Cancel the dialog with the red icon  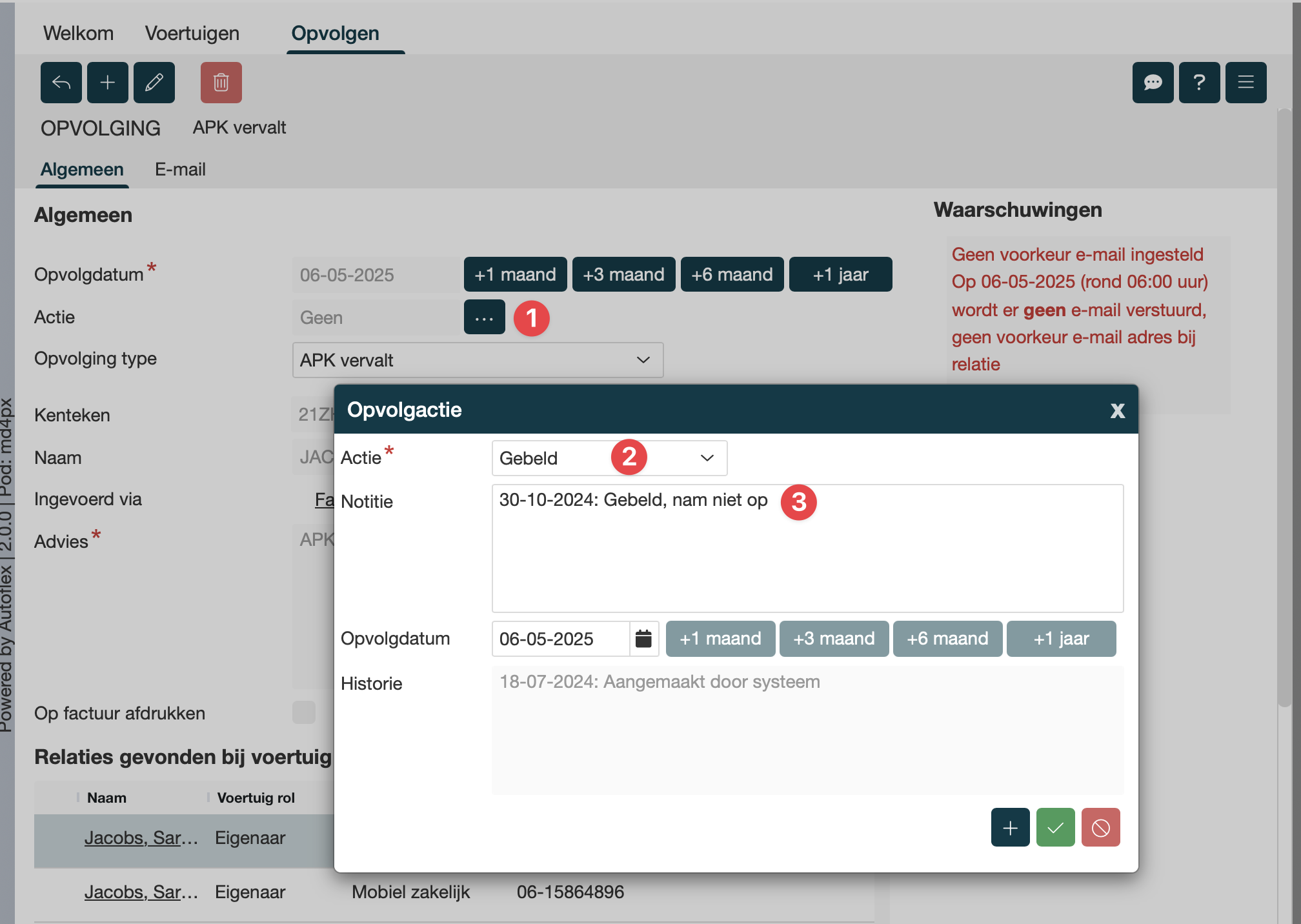coord(1100,827)
